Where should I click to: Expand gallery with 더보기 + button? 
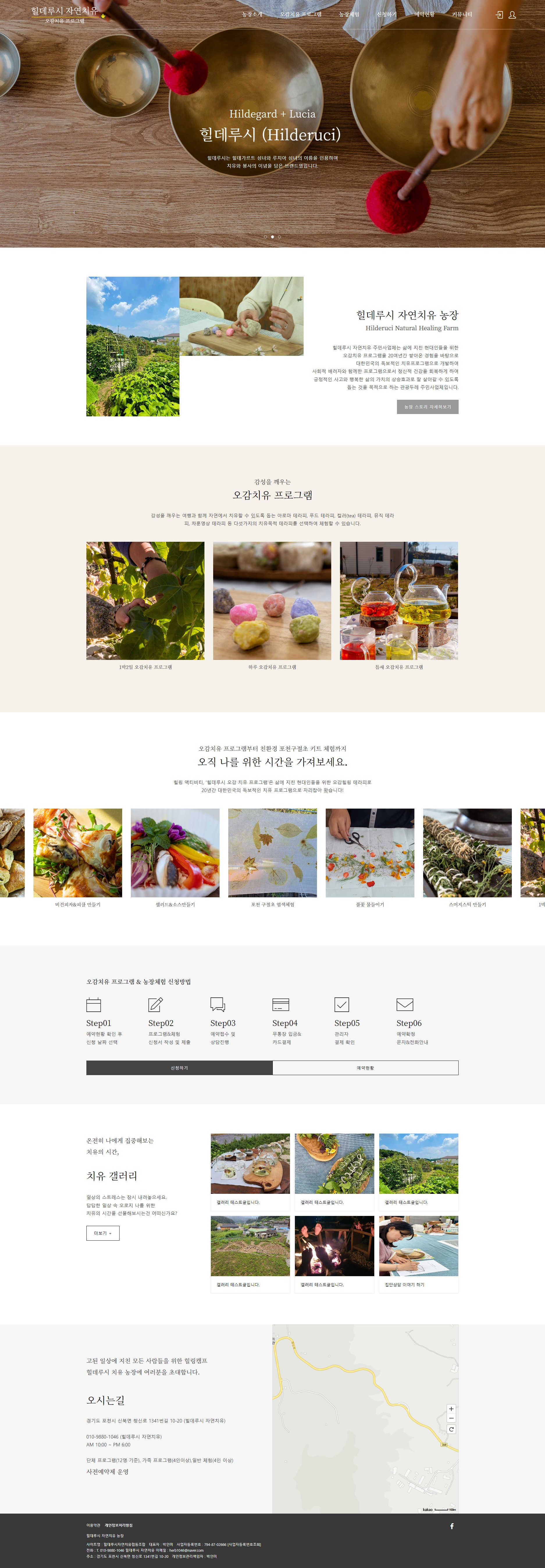coord(103,1233)
